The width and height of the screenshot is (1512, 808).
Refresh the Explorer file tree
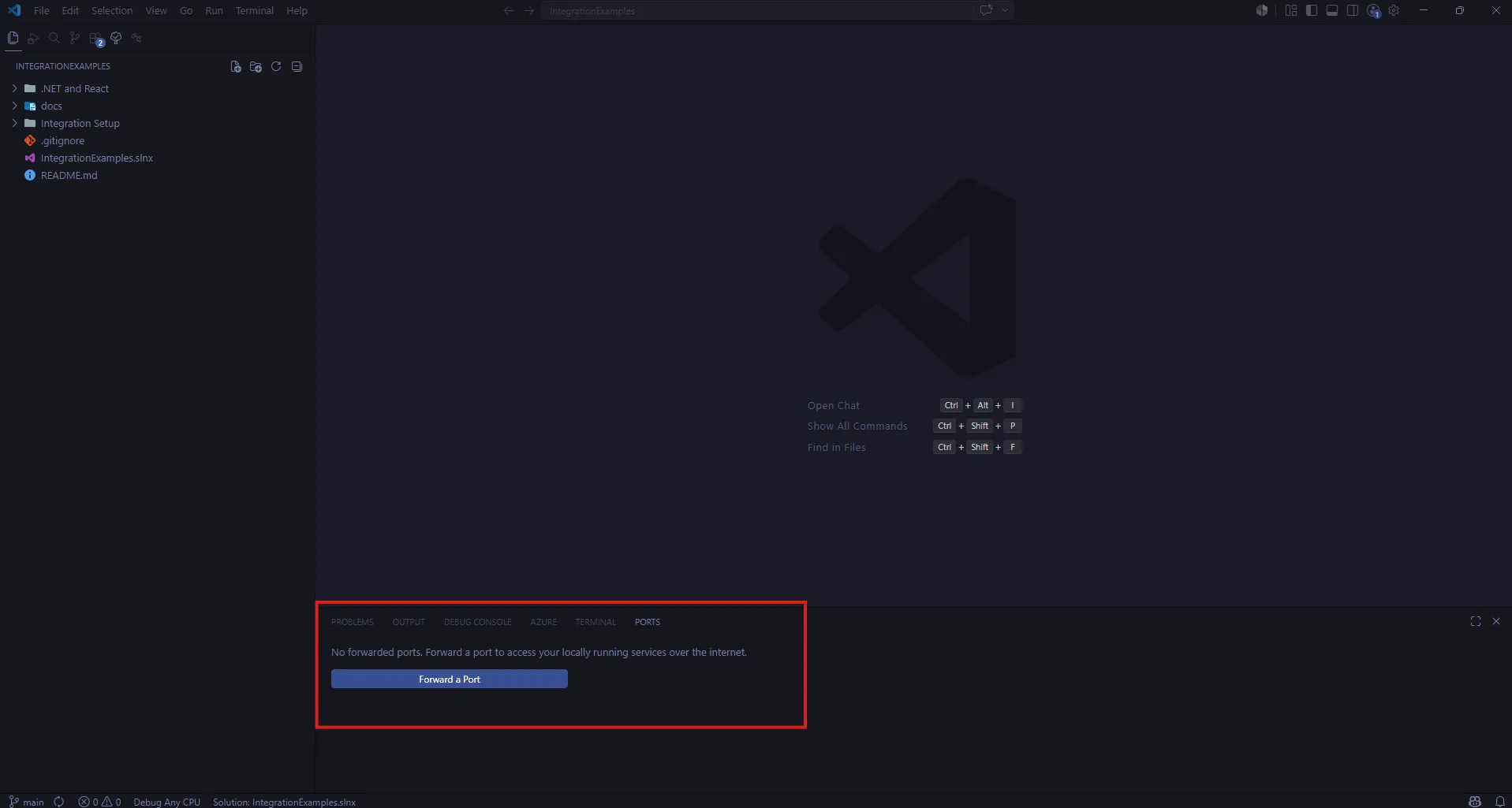(x=276, y=67)
